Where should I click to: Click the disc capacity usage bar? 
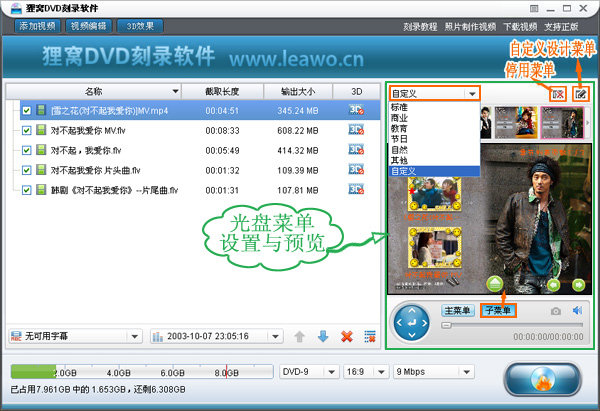142,372
